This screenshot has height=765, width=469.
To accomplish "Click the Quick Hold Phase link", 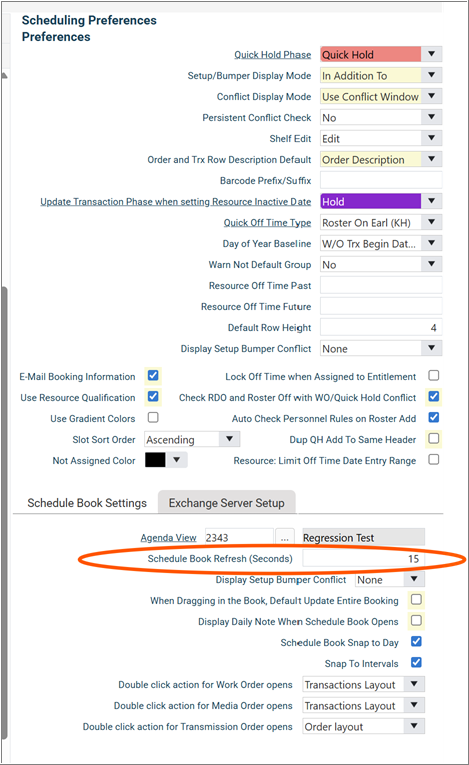I will (272, 55).
